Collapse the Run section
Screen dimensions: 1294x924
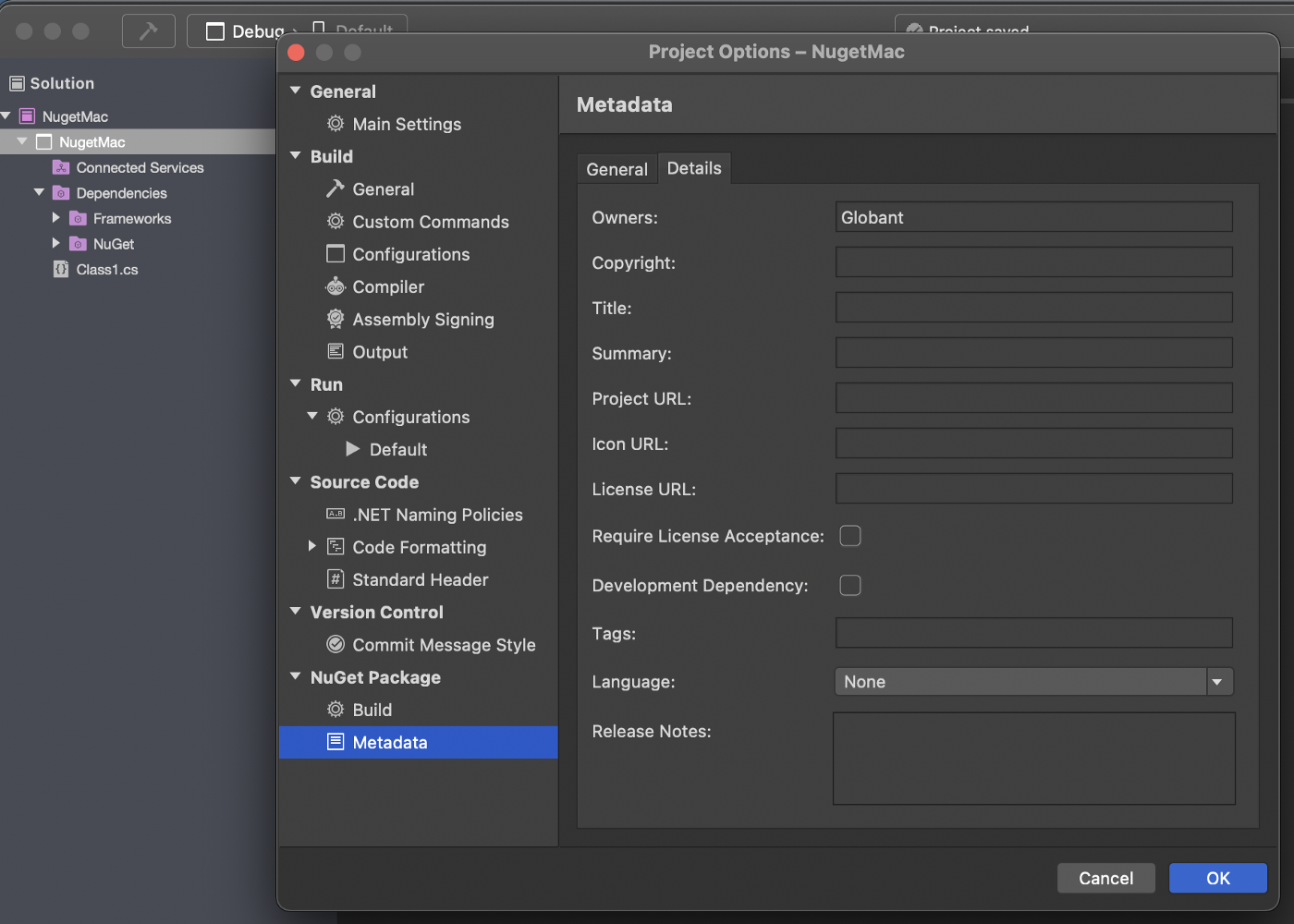(296, 383)
